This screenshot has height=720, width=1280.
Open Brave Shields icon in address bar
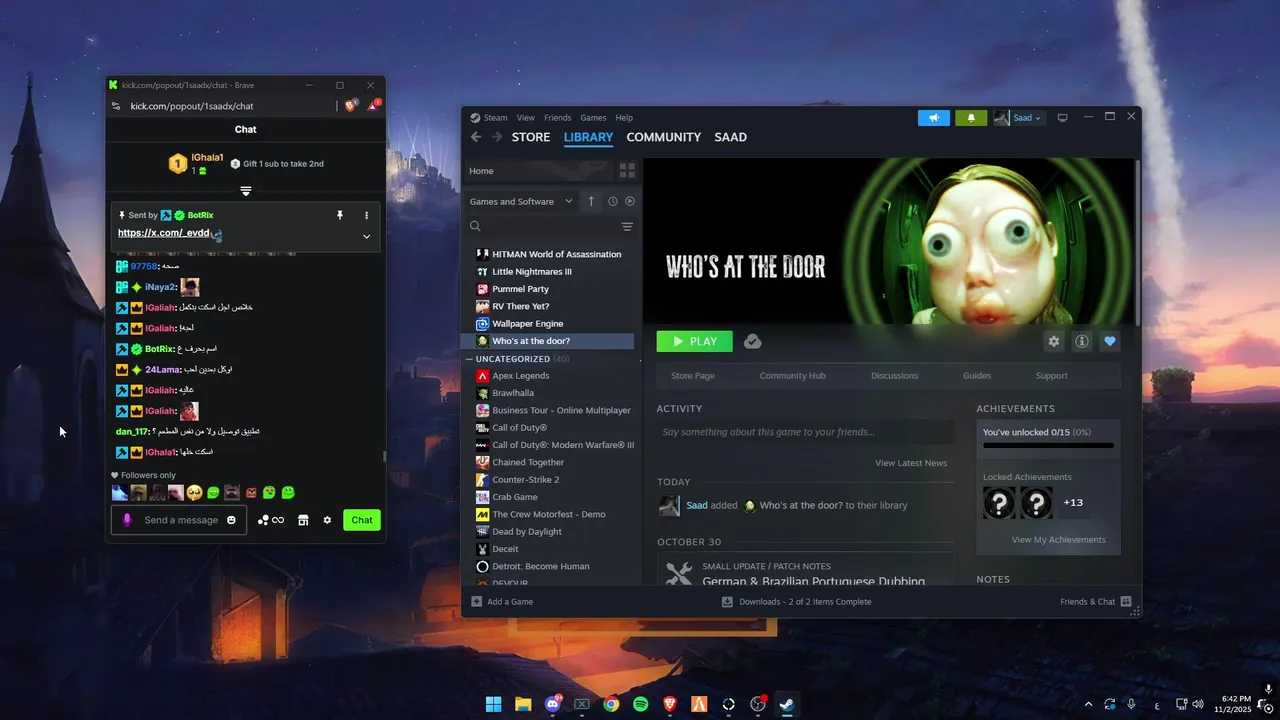[351, 105]
